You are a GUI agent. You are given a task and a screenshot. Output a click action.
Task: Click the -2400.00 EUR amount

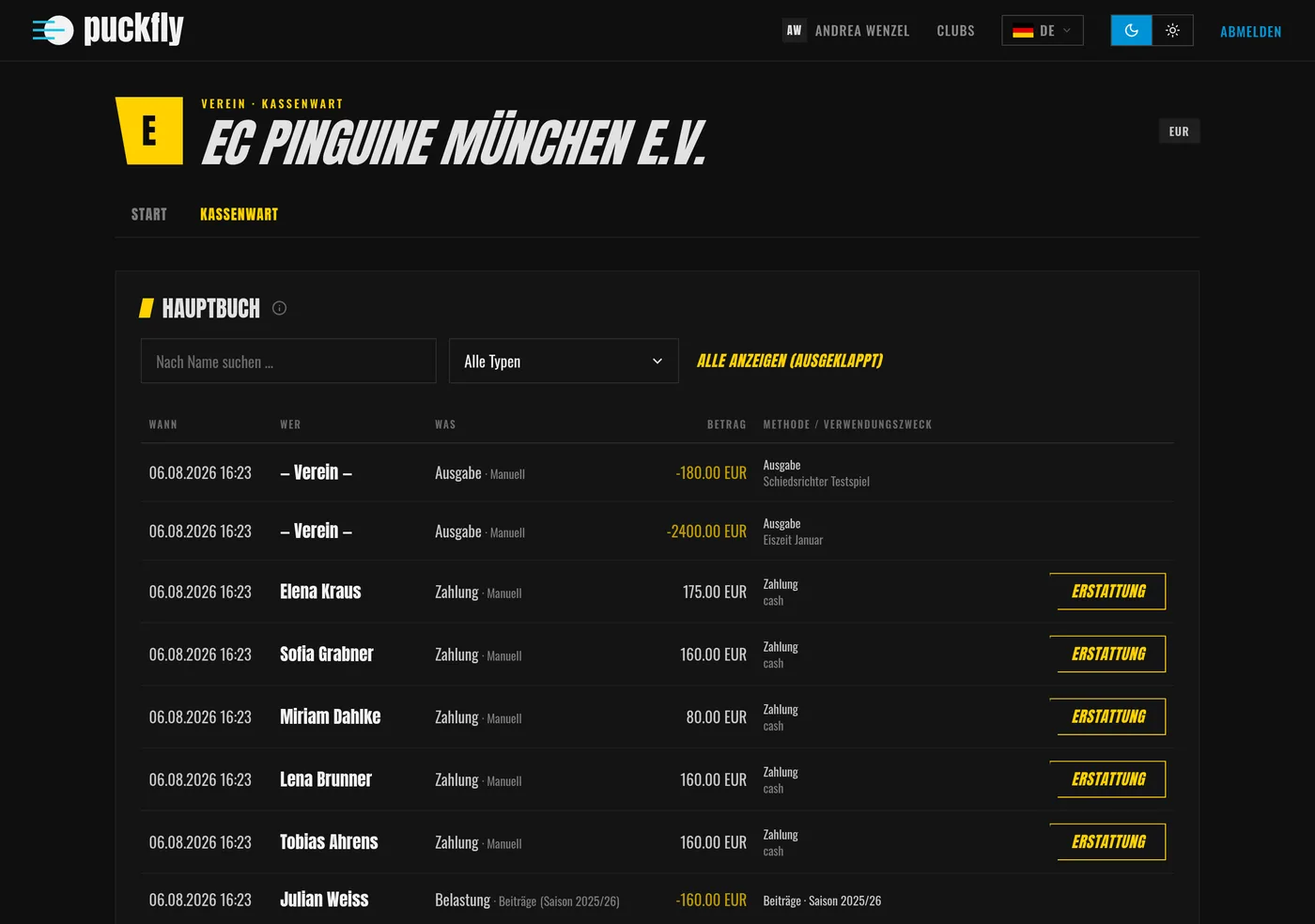coord(706,531)
